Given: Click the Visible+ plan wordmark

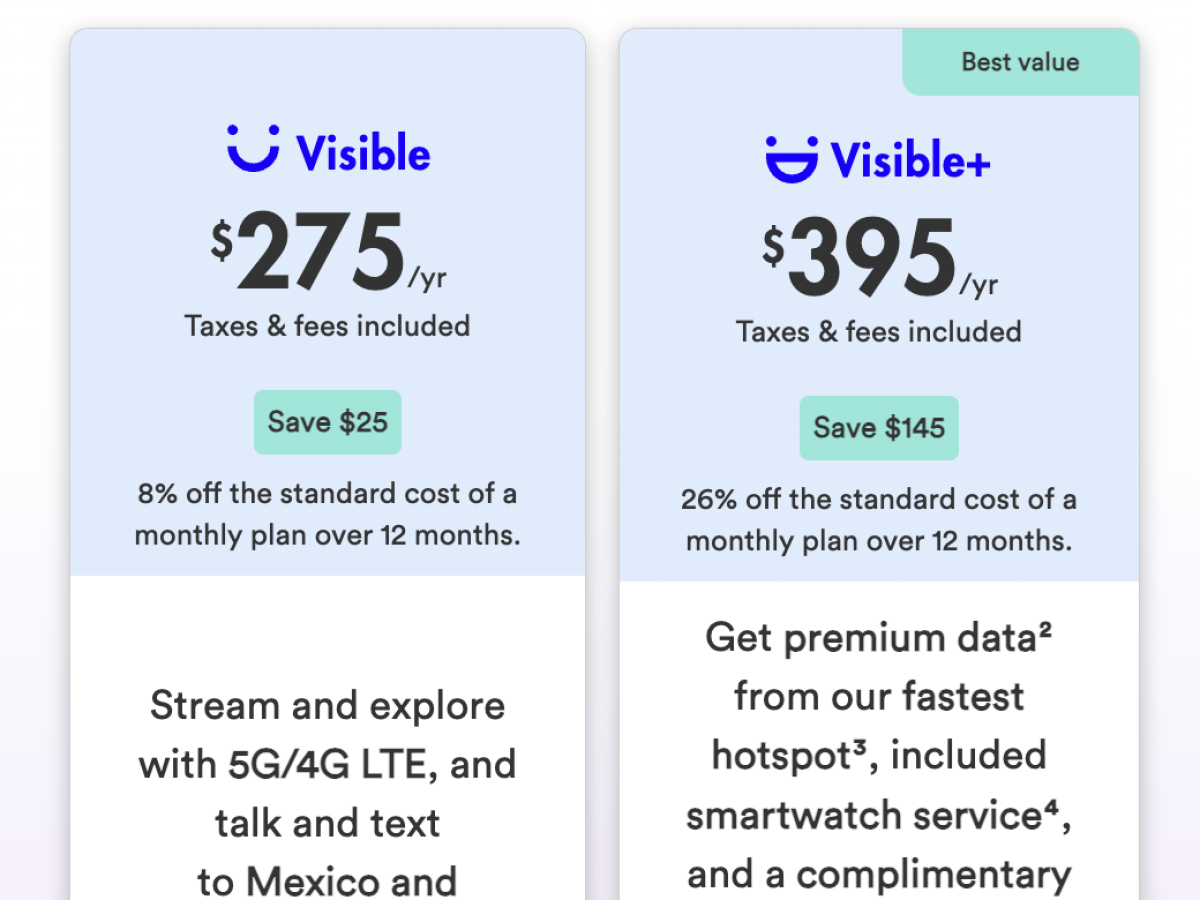Looking at the screenshot, I should click(x=910, y=160).
